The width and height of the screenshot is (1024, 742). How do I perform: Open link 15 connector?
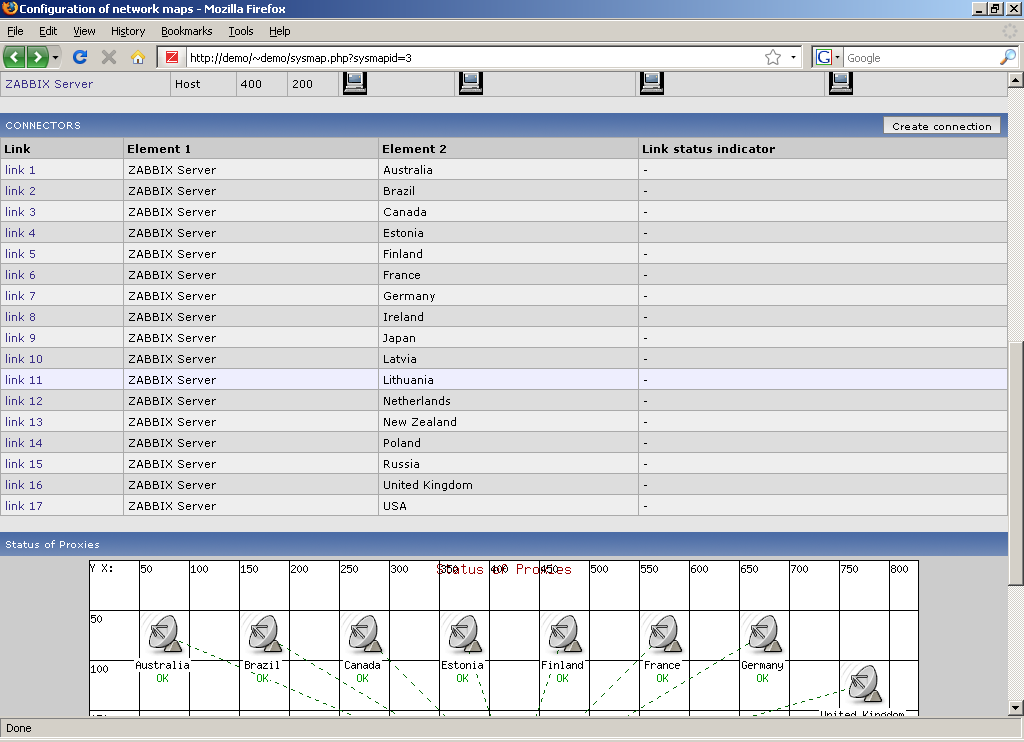[24, 464]
